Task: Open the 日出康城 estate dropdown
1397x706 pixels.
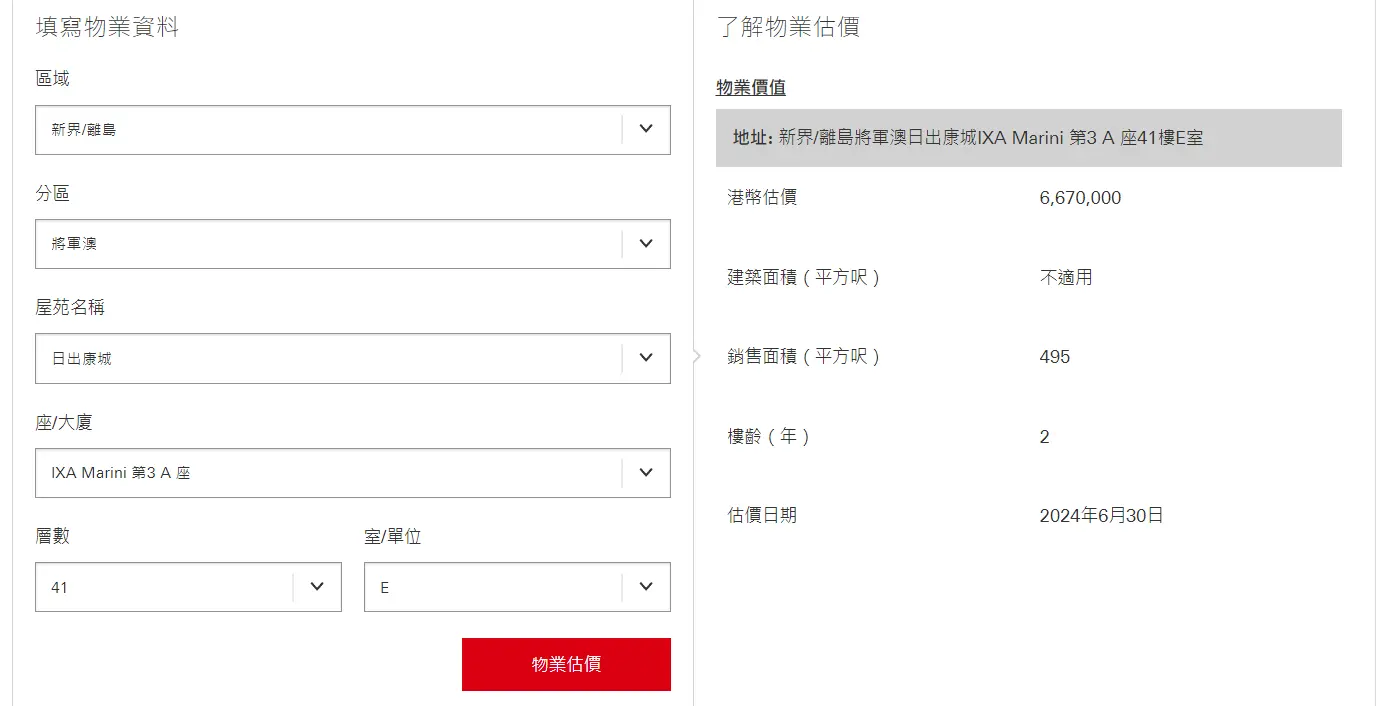Action: click(x=353, y=358)
